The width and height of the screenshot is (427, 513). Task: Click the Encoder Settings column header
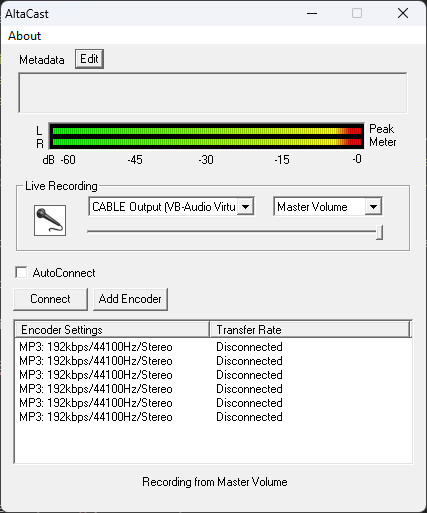click(x=113, y=330)
